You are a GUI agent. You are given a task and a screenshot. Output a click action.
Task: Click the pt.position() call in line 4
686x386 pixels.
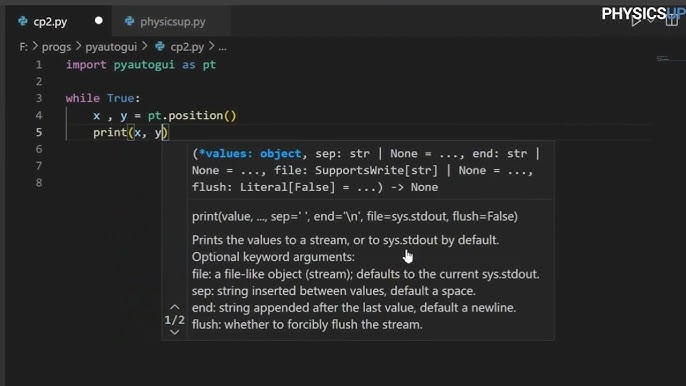click(x=192, y=116)
